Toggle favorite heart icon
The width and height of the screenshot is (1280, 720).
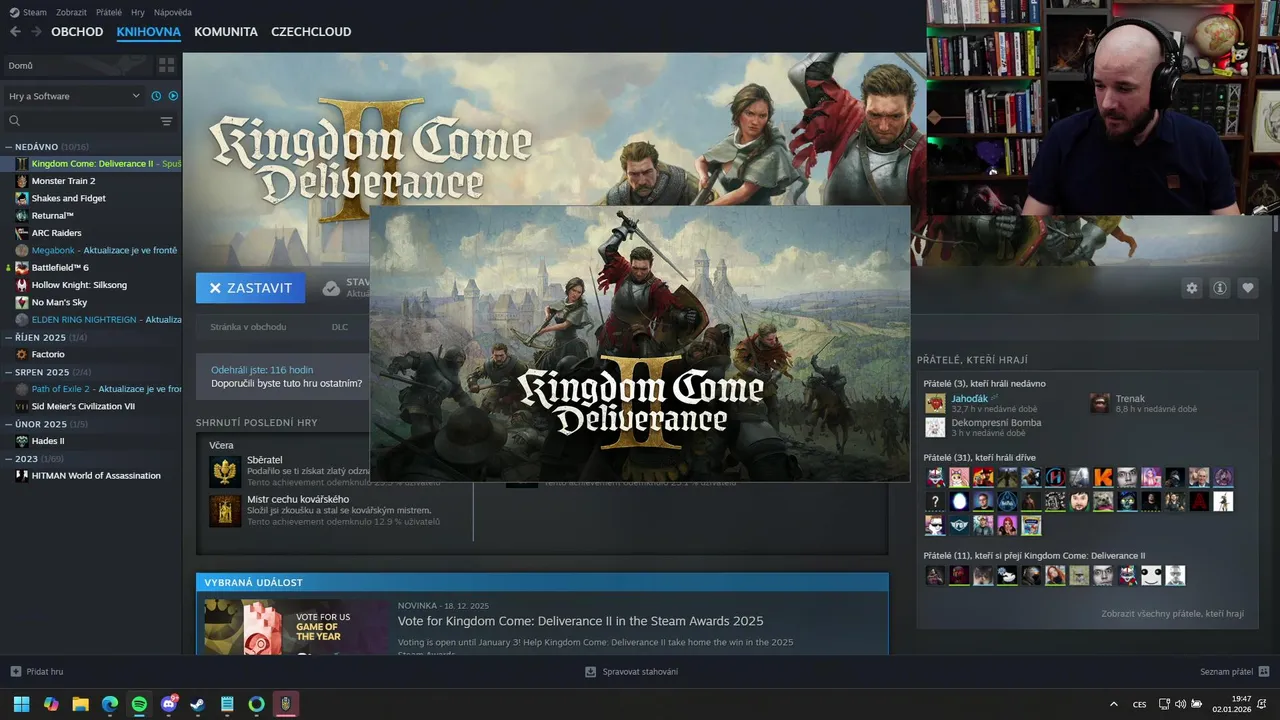tap(1248, 288)
